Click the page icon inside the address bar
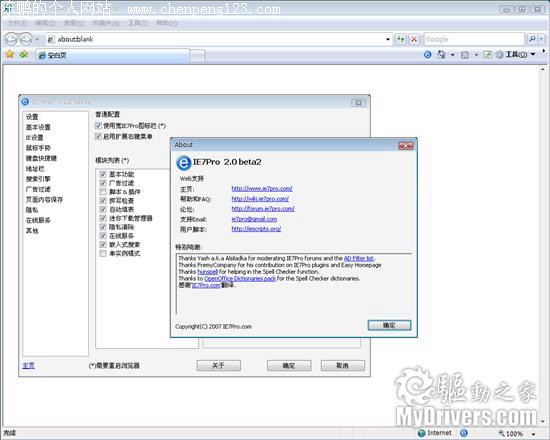 tap(51, 39)
